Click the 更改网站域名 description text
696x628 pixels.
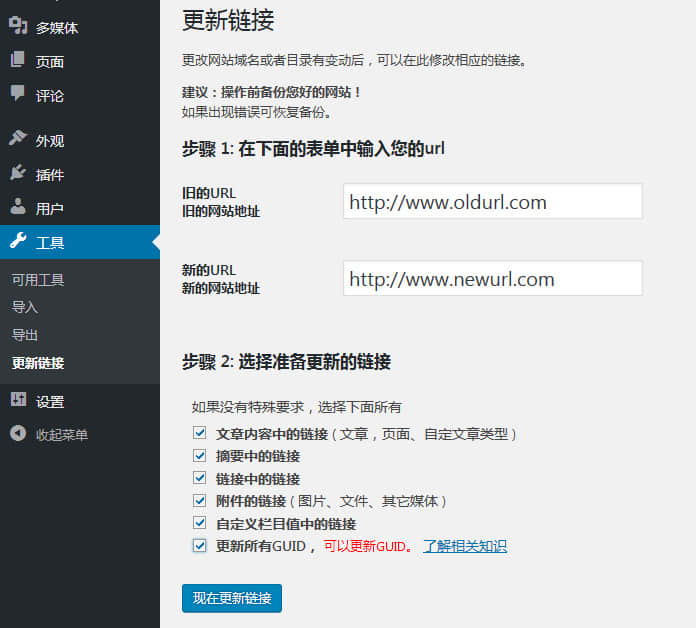(355, 60)
